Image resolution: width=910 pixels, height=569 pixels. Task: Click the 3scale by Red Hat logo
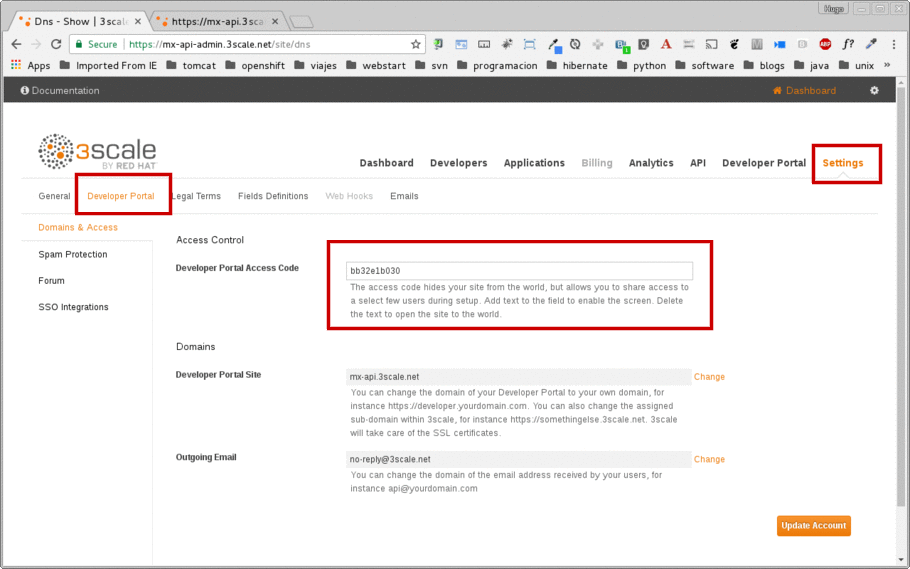(x=98, y=152)
